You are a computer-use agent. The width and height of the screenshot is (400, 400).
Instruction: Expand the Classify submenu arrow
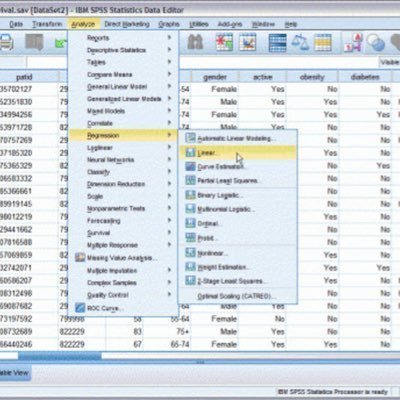coord(169,172)
